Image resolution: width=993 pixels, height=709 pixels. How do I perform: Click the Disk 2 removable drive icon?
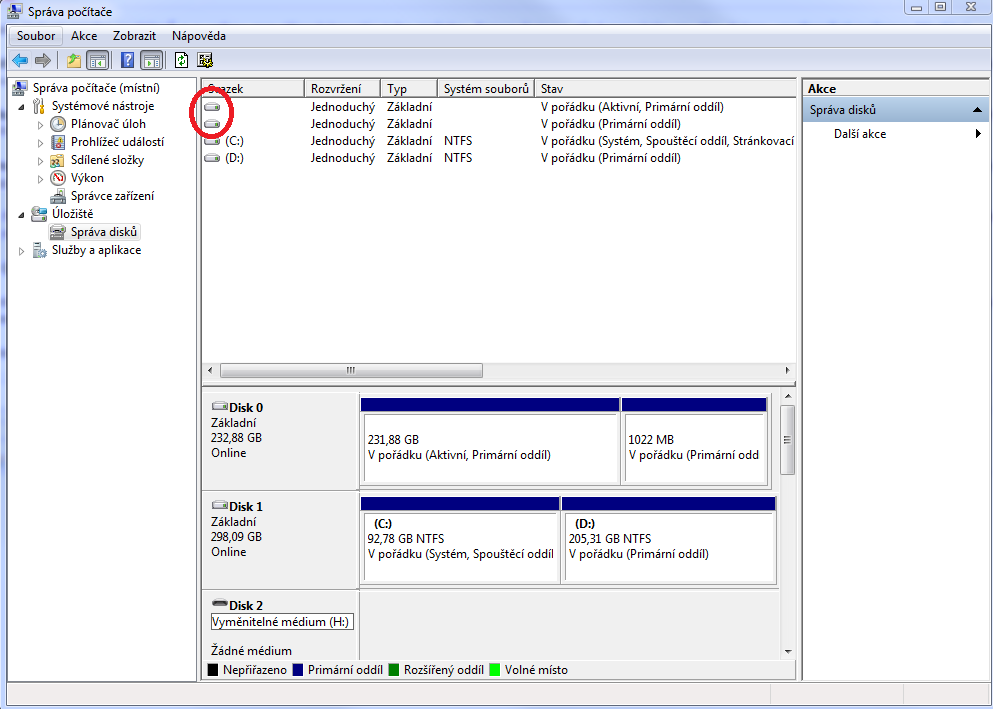tap(220, 603)
